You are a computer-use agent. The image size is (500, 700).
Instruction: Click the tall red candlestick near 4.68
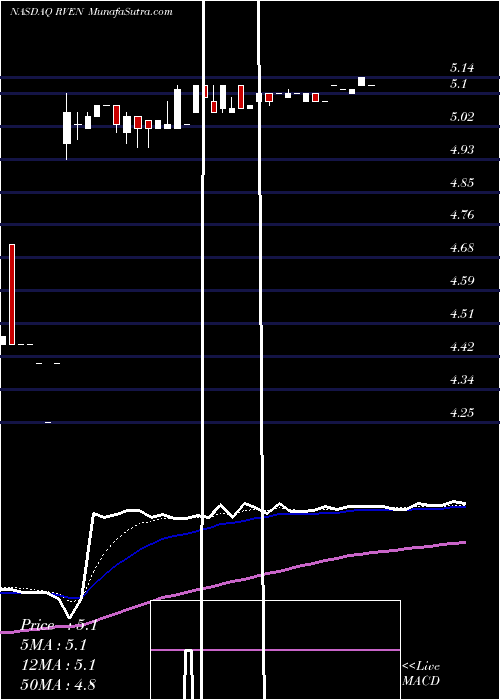pyautogui.click(x=12, y=295)
